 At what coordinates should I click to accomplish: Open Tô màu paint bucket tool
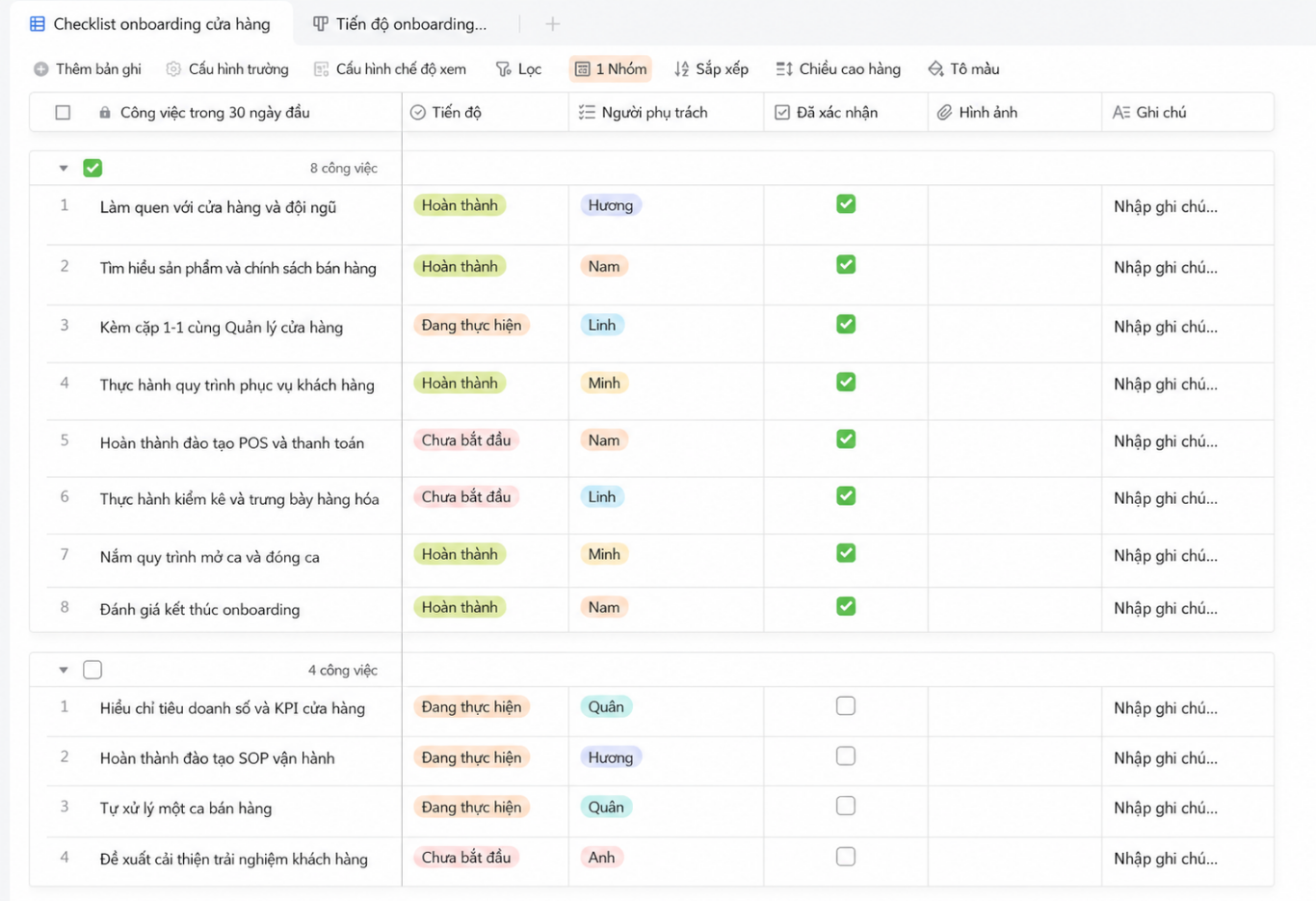963,69
